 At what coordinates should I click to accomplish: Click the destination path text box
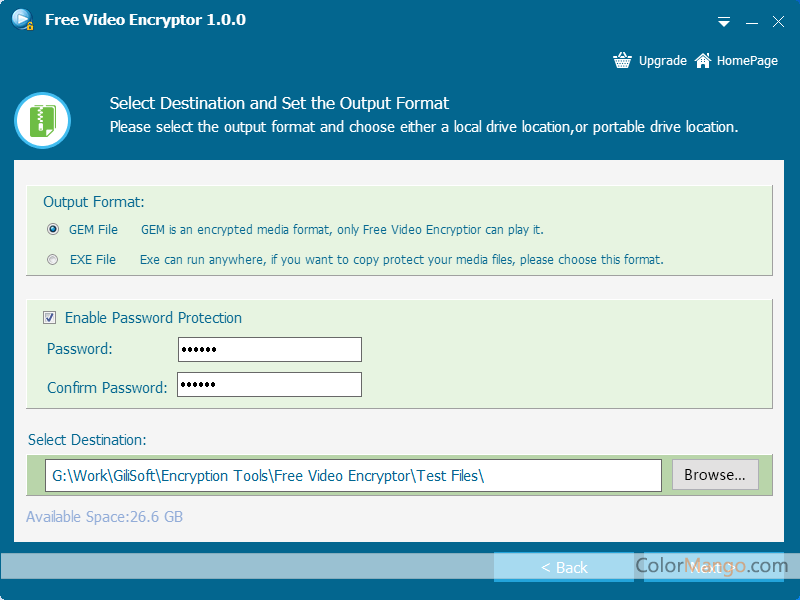click(x=353, y=476)
